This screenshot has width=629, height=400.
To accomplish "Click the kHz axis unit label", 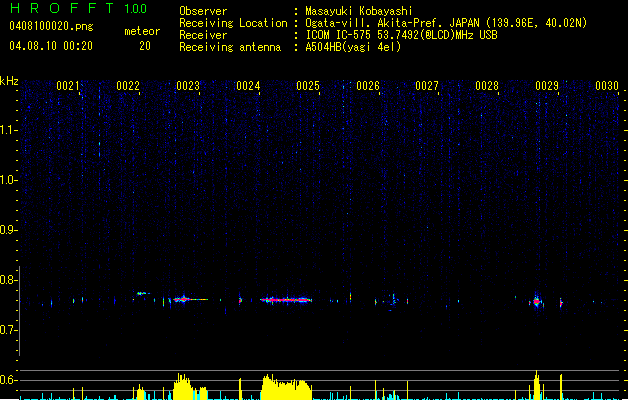I will click(x=9, y=81).
